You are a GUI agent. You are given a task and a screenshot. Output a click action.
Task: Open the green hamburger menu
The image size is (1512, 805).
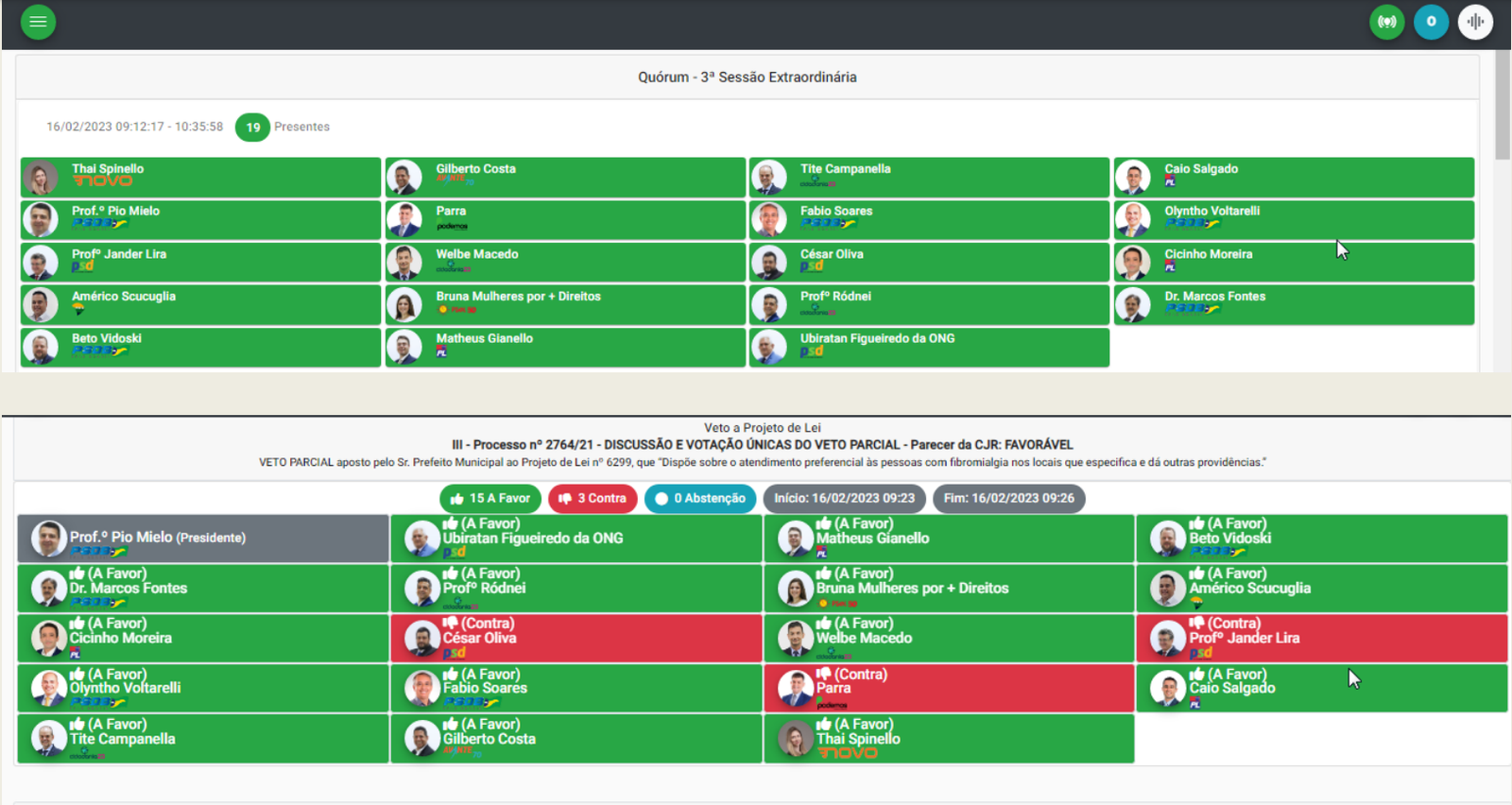(38, 22)
